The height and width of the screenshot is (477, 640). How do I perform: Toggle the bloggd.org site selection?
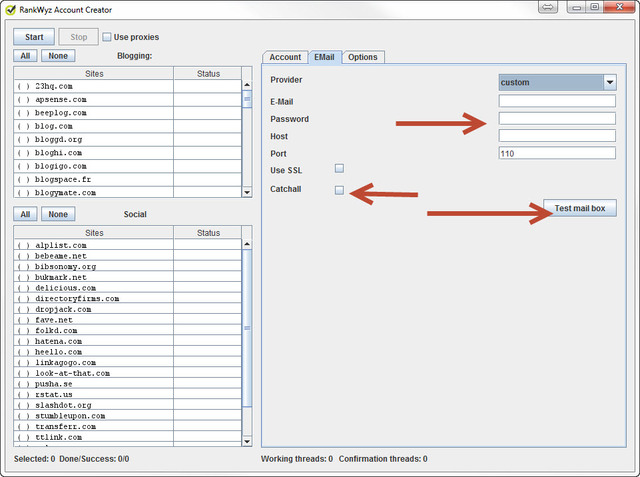point(24,140)
